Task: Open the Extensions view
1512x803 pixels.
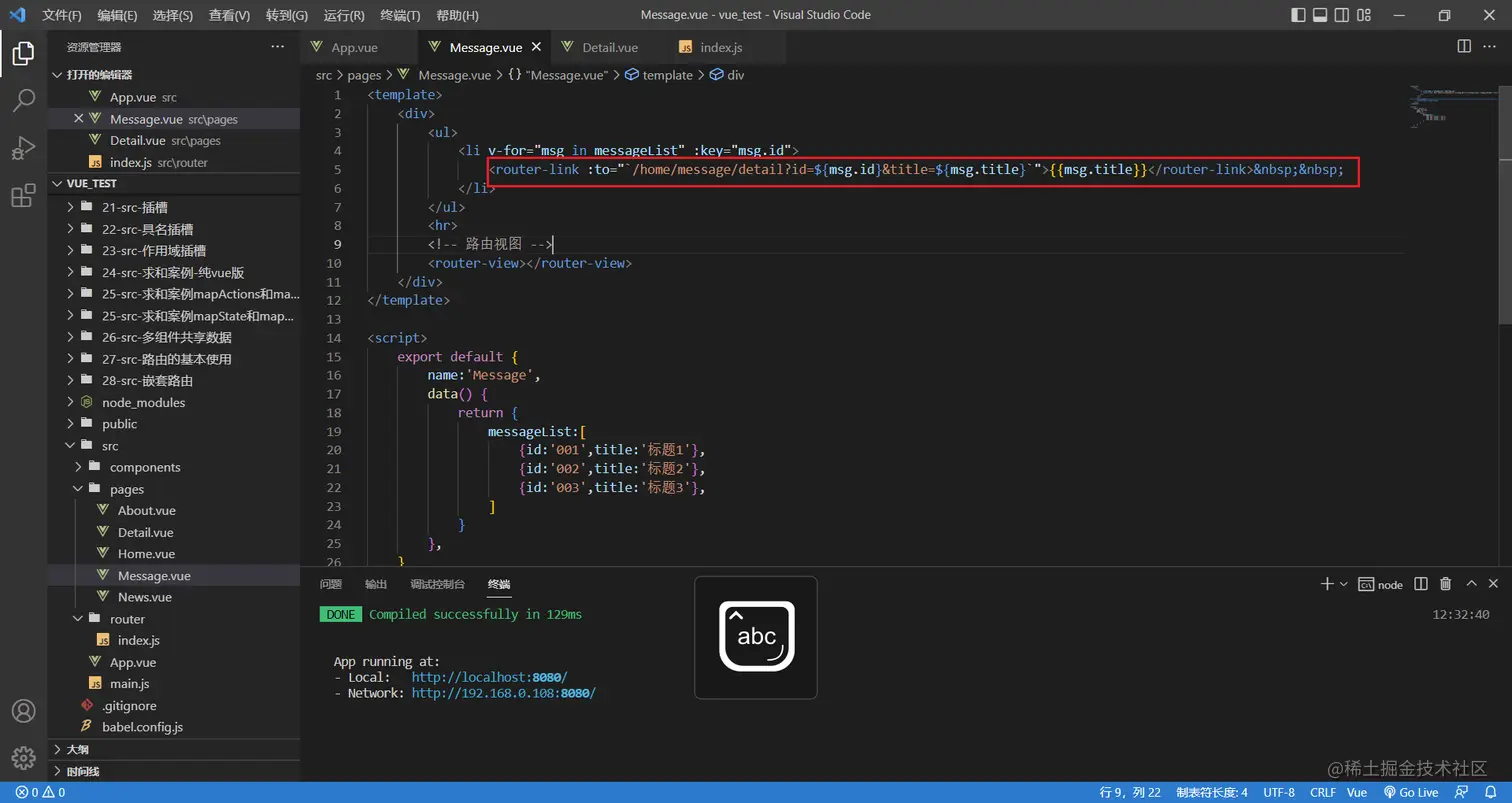Action: [23, 196]
